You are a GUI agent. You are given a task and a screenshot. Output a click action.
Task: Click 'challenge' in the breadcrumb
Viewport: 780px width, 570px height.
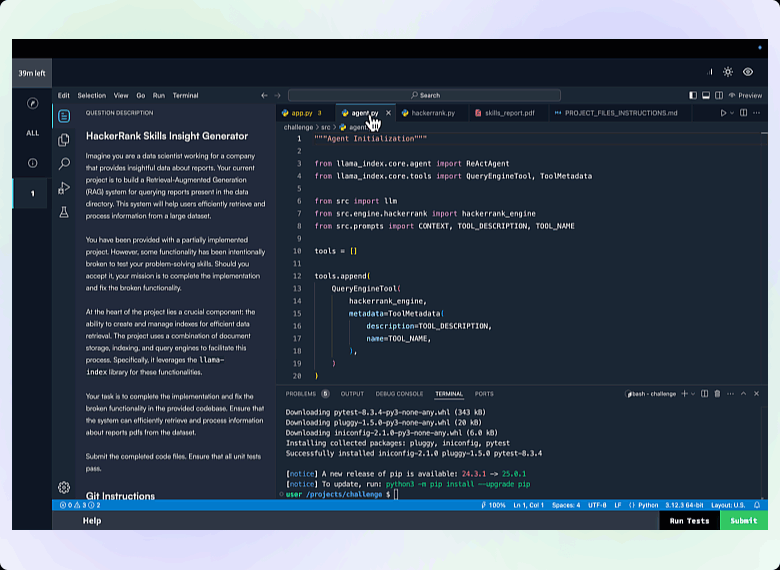(x=298, y=127)
